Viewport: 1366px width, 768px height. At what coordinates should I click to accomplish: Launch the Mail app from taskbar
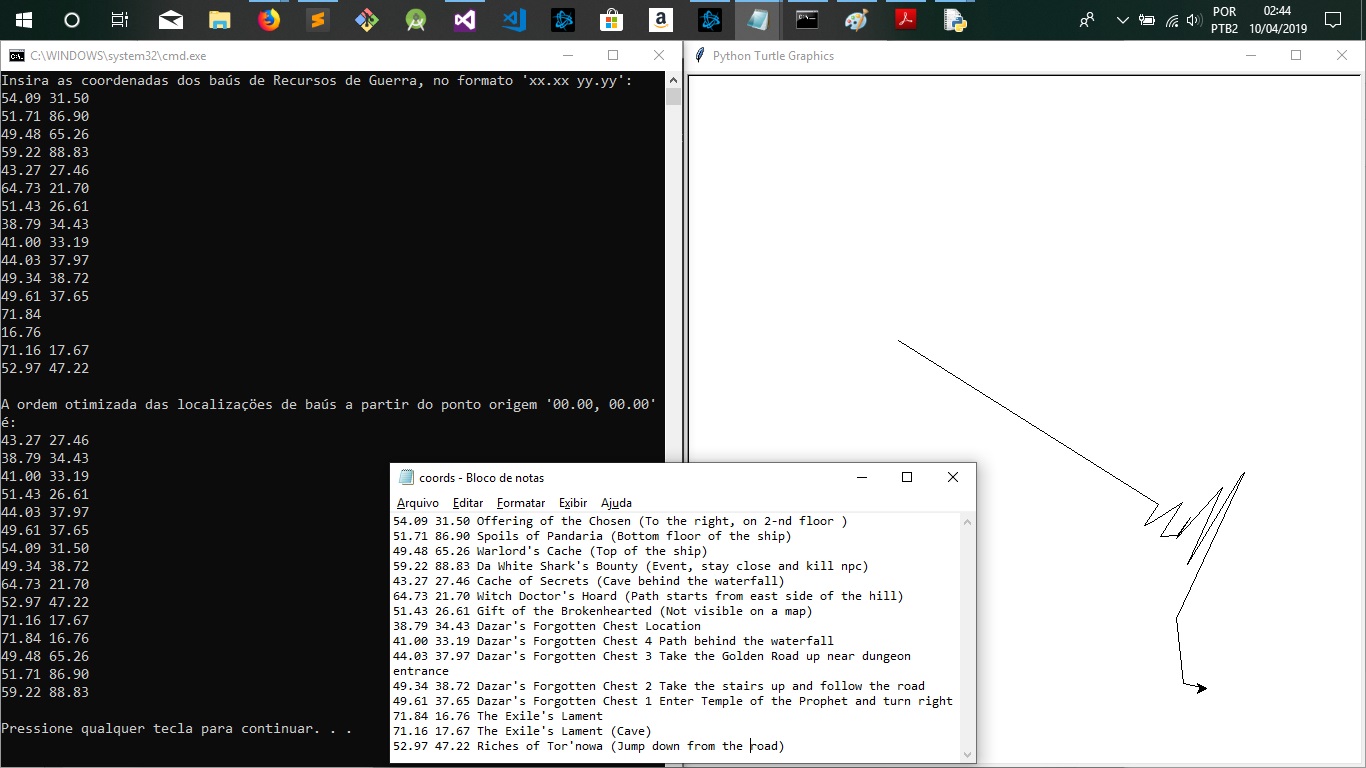click(x=171, y=20)
